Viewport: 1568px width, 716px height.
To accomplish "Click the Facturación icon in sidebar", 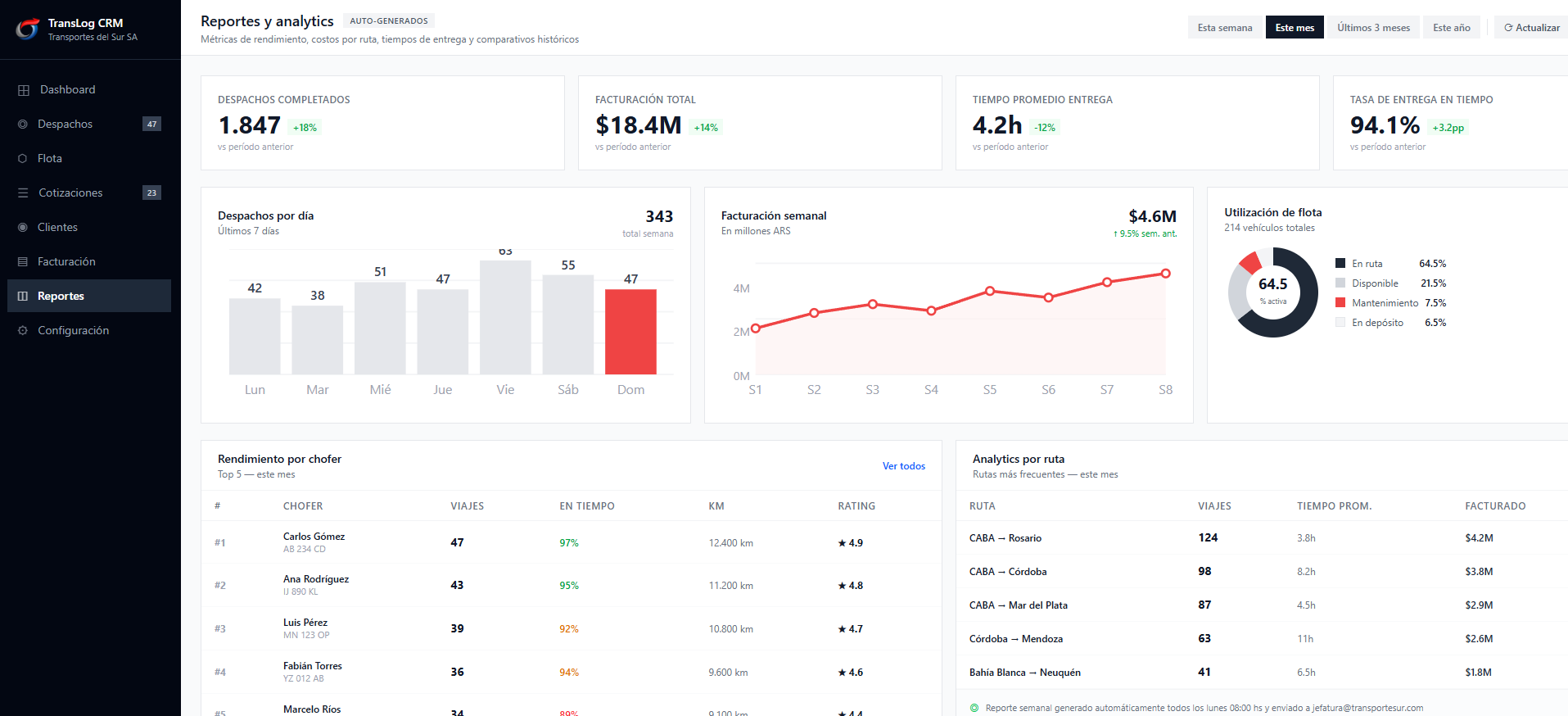I will [x=23, y=262].
